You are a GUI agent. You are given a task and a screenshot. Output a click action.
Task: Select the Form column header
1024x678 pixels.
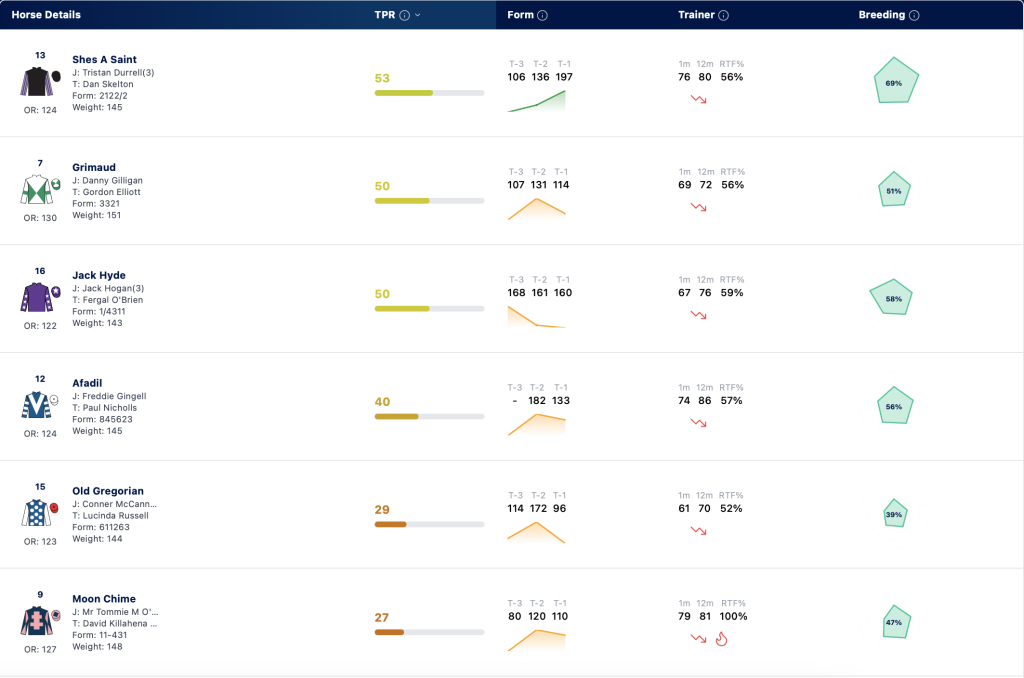point(520,15)
